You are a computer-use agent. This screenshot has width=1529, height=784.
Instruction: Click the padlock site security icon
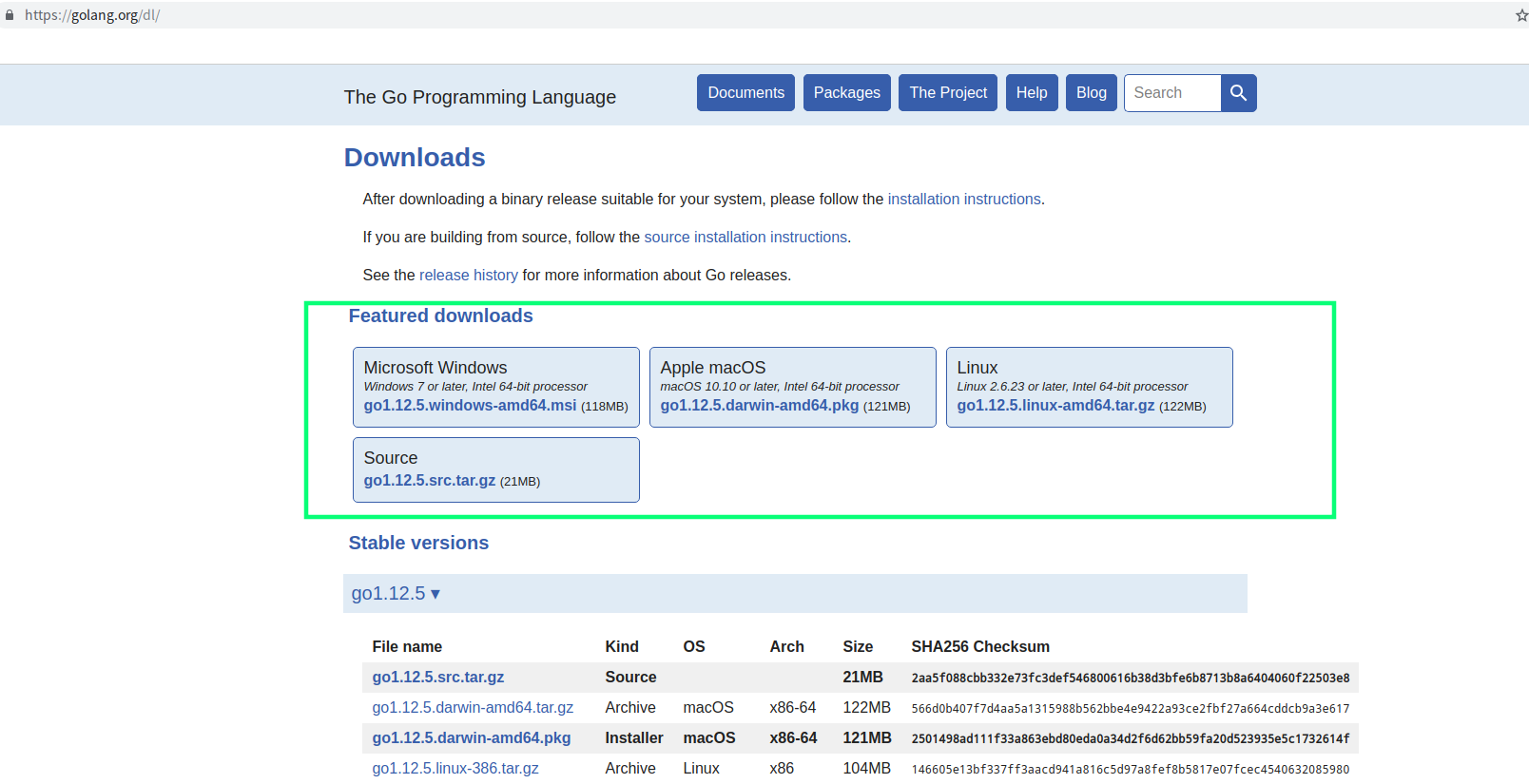(10, 15)
